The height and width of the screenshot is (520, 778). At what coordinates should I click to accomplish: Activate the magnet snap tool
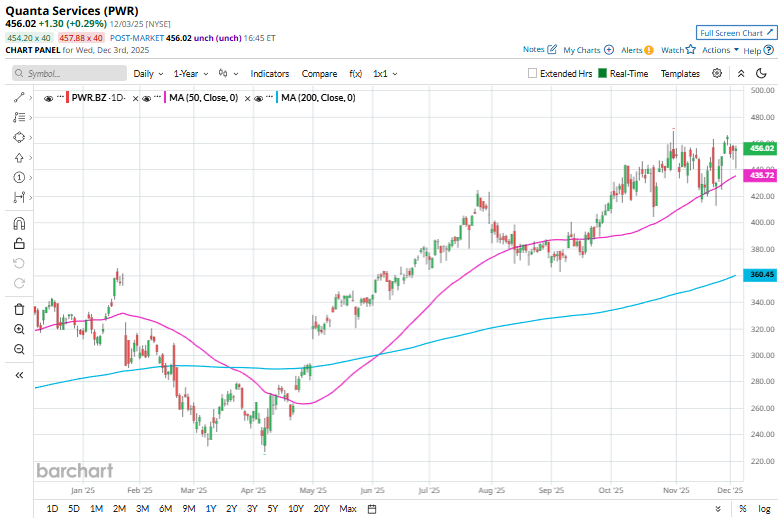tap(19, 223)
